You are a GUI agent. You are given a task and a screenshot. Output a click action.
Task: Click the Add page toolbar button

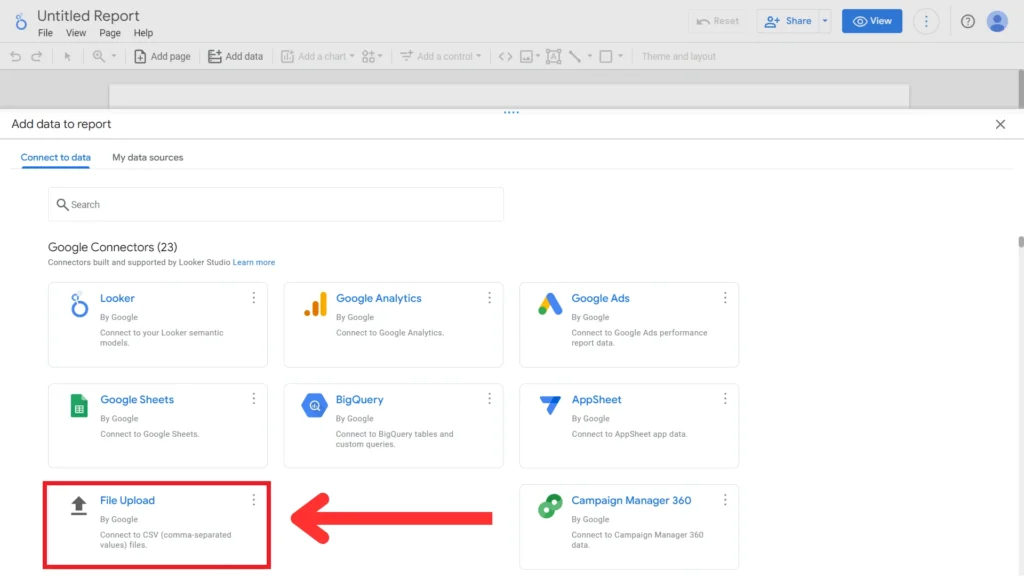pos(162,56)
